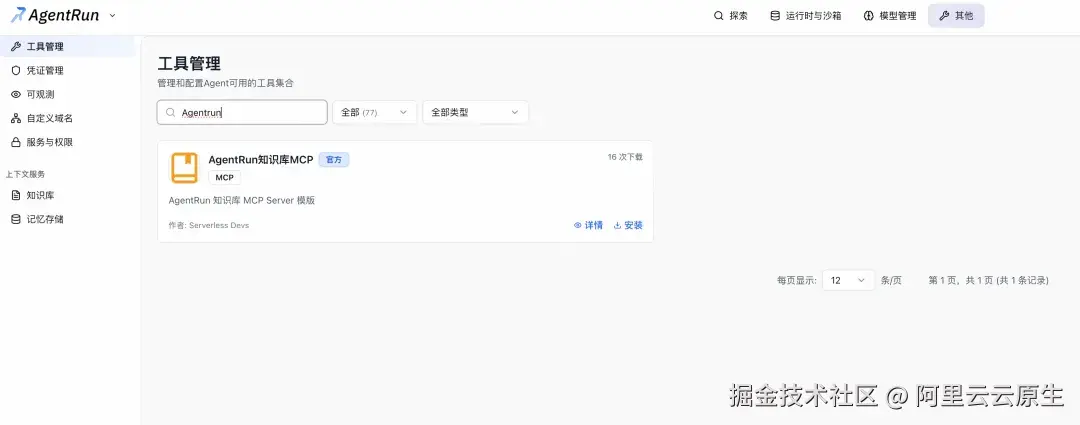Open the 12 items per page dropdown
Image resolution: width=1080 pixels, height=425 pixels.
(x=848, y=280)
